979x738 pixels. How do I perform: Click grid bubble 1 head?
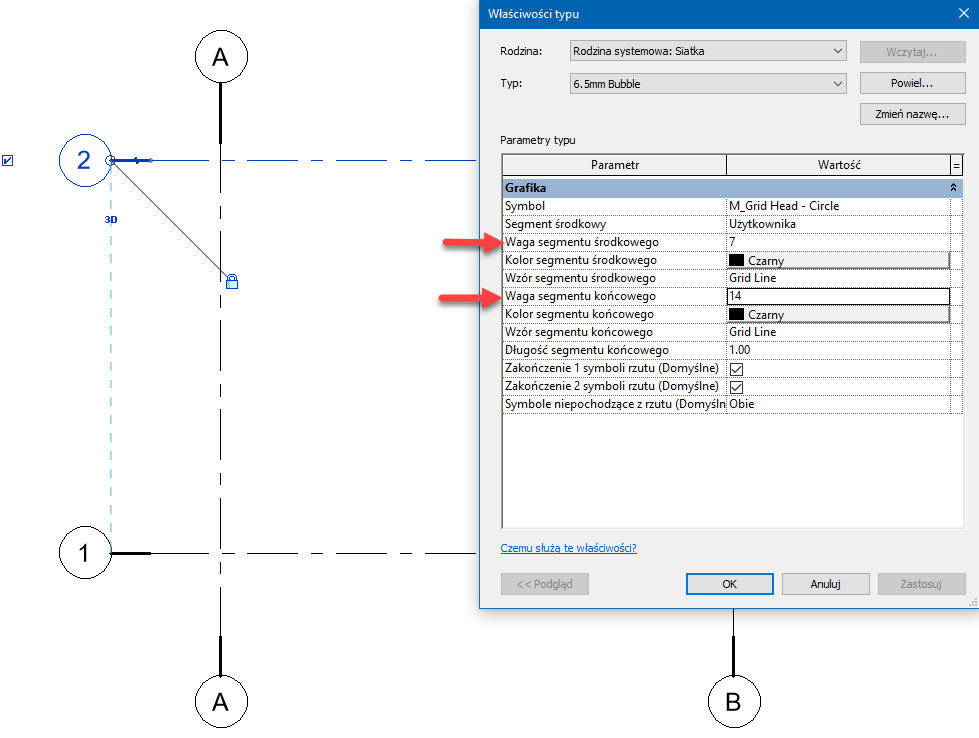84,552
